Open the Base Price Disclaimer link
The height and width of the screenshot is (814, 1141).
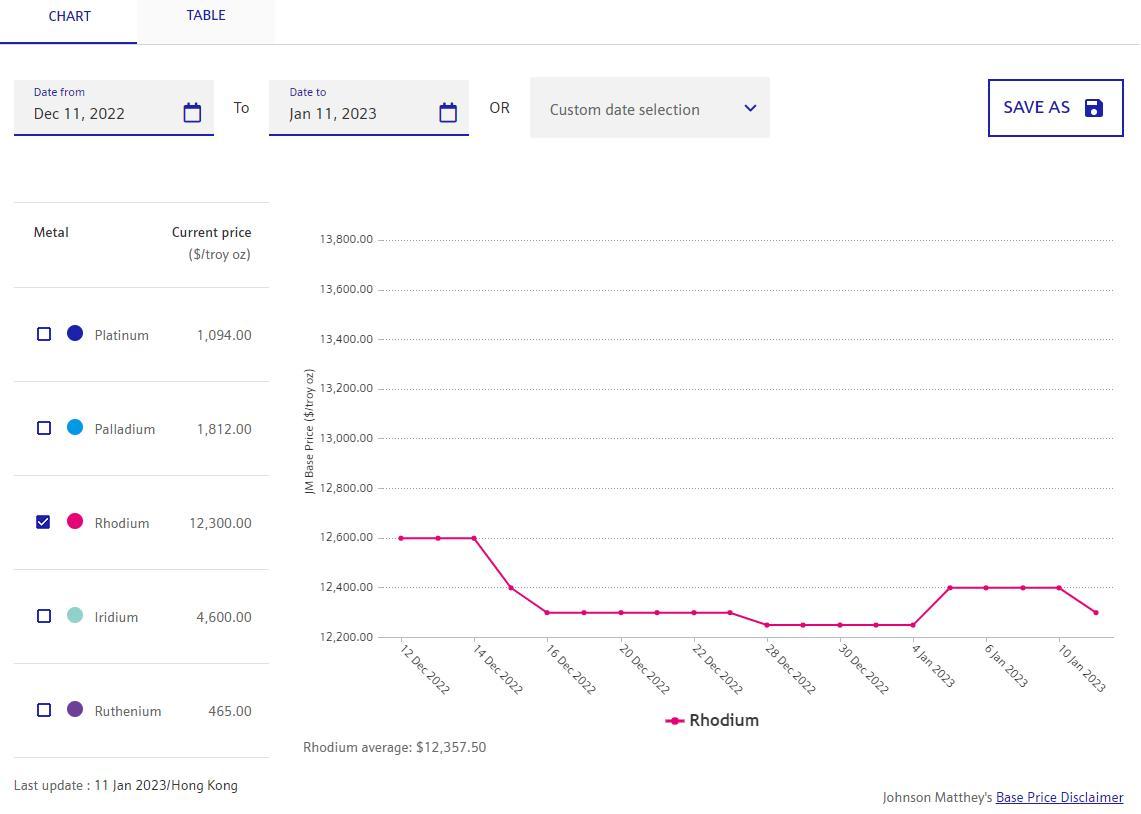pyautogui.click(x=1059, y=798)
